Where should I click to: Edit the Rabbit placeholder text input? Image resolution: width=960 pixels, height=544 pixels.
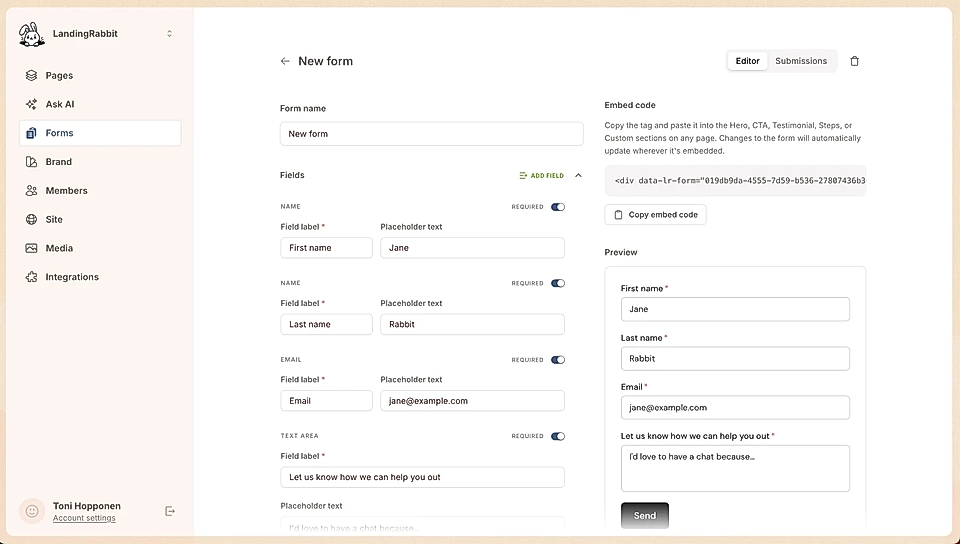click(x=472, y=324)
